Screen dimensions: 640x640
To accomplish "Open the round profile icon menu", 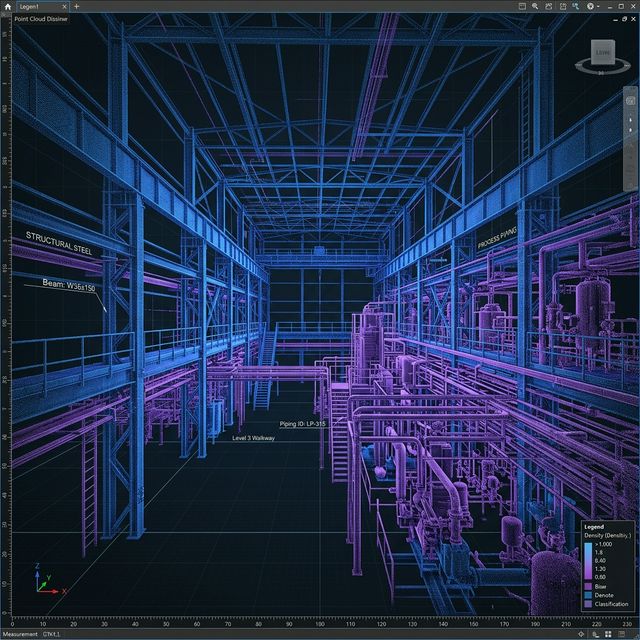I will click(x=590, y=6).
